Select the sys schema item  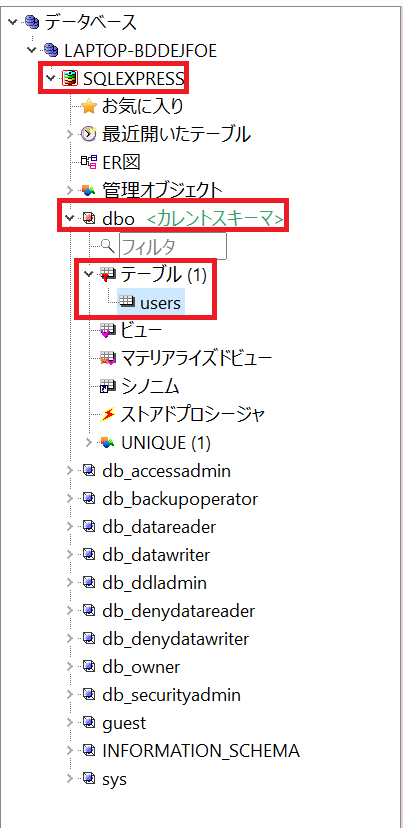tap(115, 778)
